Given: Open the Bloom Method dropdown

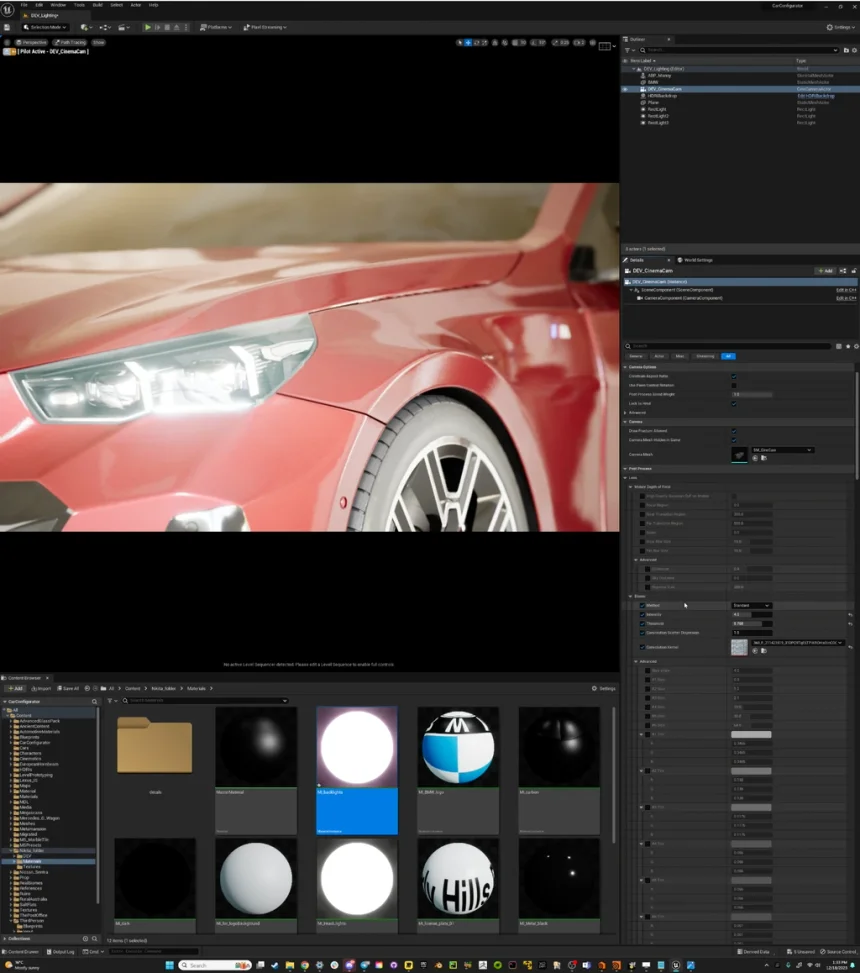Looking at the screenshot, I should click(x=751, y=605).
